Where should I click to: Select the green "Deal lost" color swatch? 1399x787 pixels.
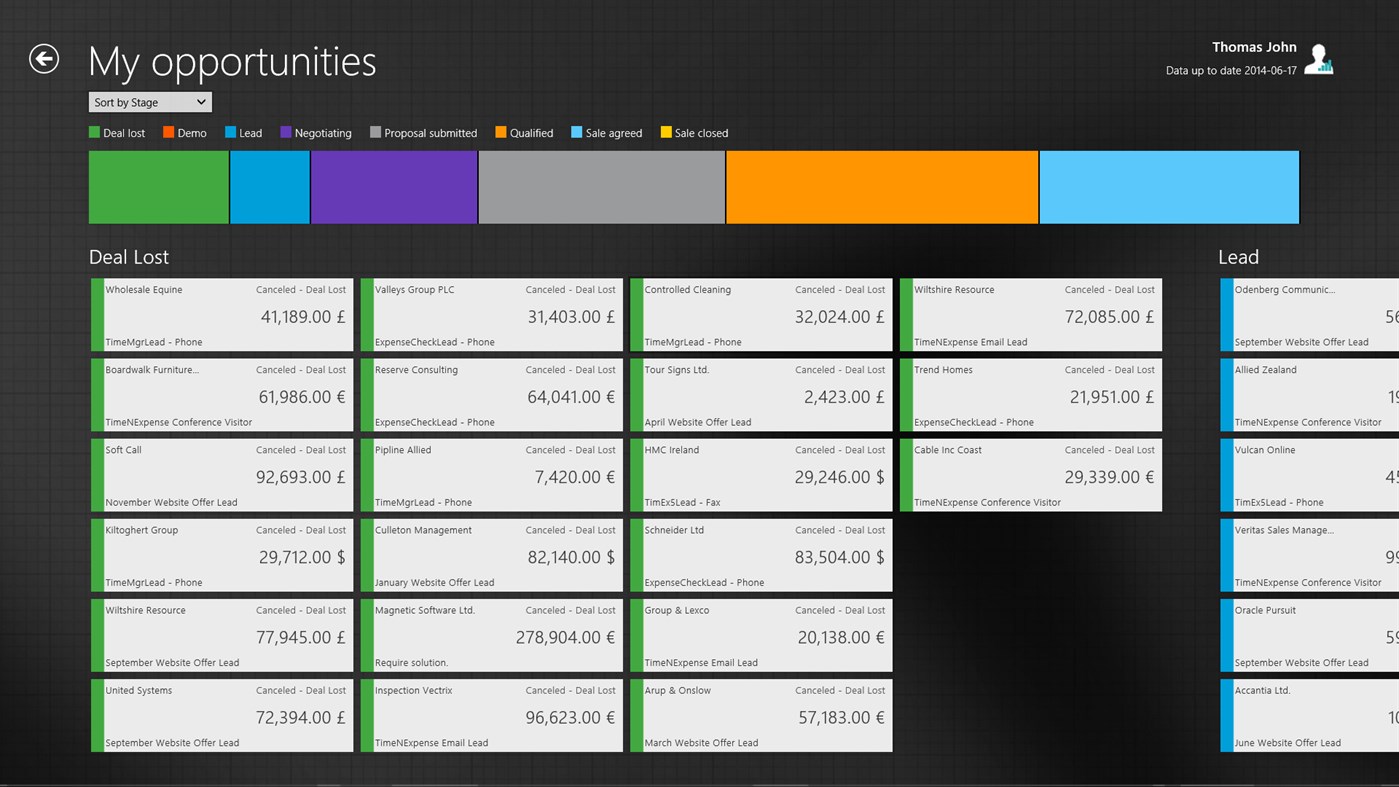tap(94, 132)
